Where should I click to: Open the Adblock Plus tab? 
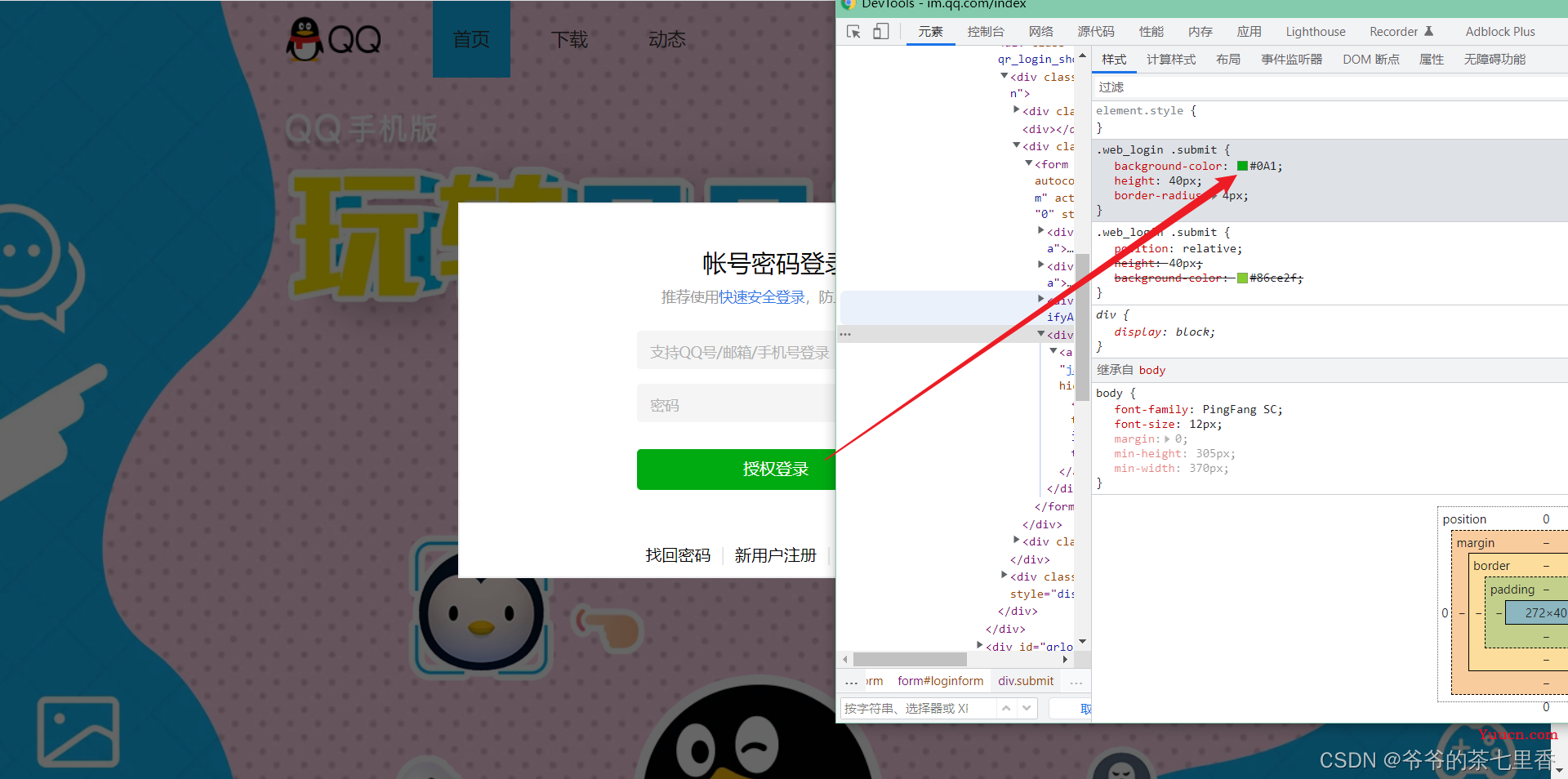pos(1500,32)
